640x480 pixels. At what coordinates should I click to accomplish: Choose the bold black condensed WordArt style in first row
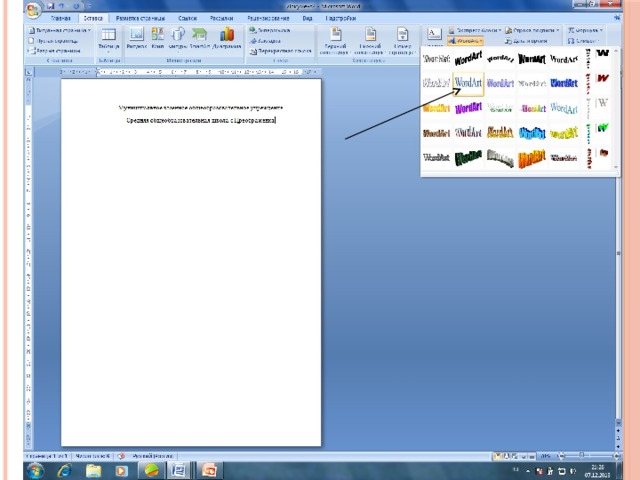tap(532, 59)
